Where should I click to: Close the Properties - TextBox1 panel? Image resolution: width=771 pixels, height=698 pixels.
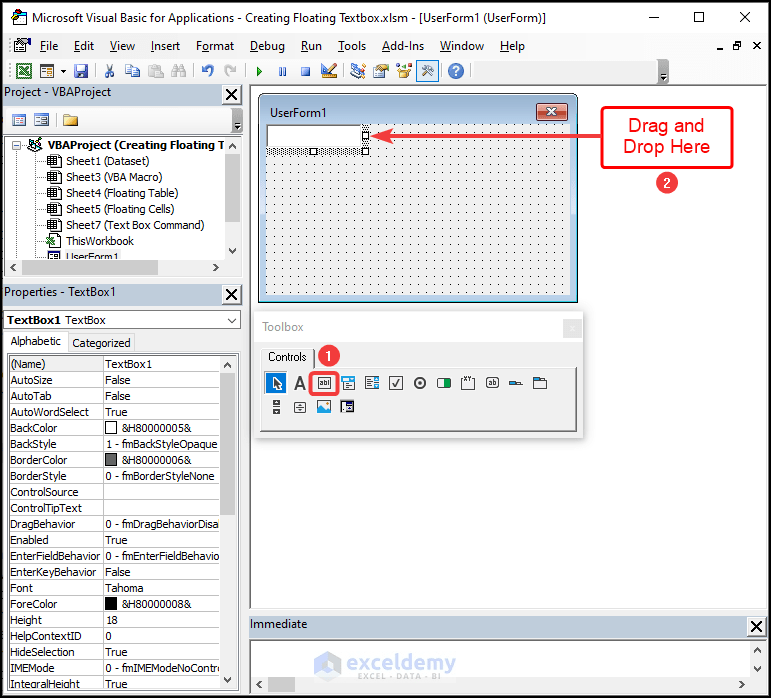point(231,294)
